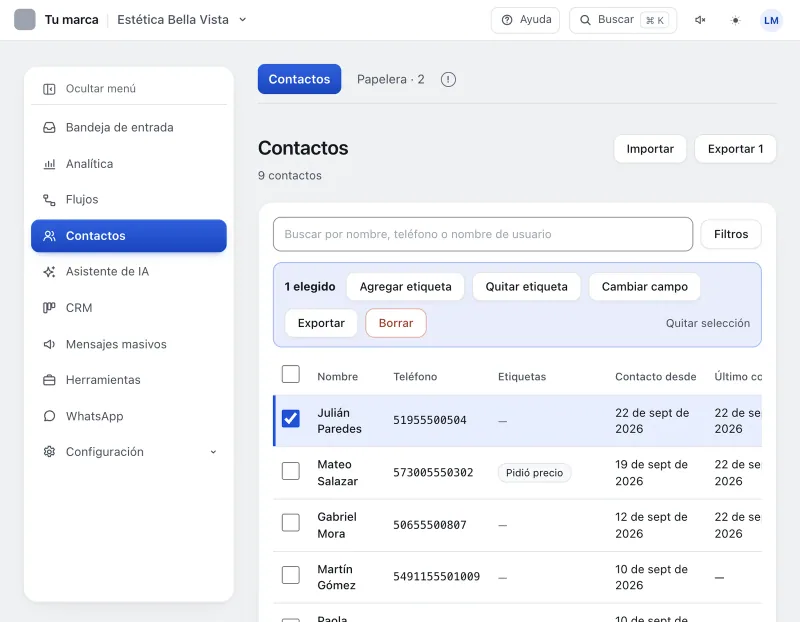The height and width of the screenshot is (622, 800).
Task: Click the Quitar selección link
Action: click(x=708, y=324)
